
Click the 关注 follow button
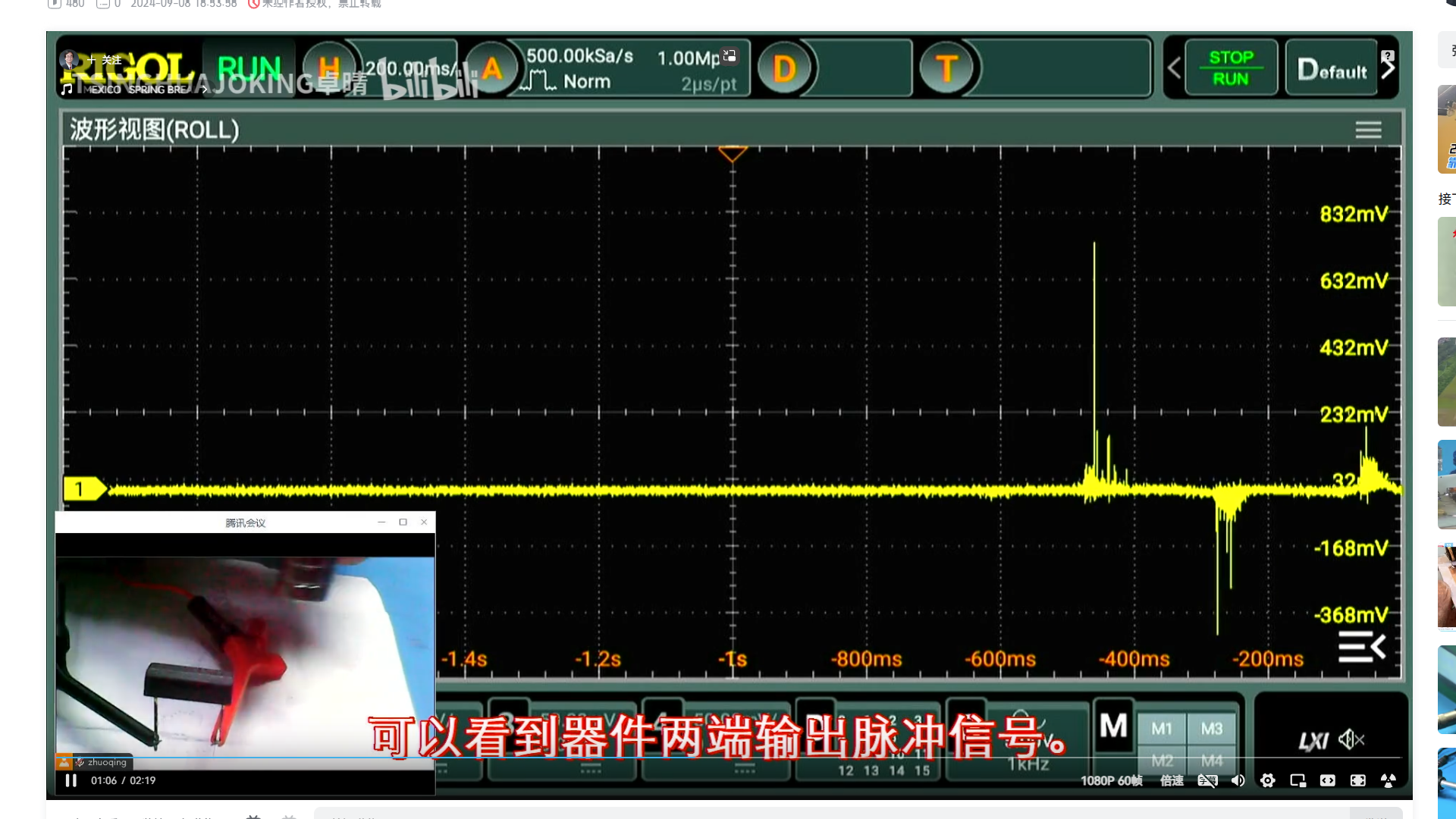(105, 60)
